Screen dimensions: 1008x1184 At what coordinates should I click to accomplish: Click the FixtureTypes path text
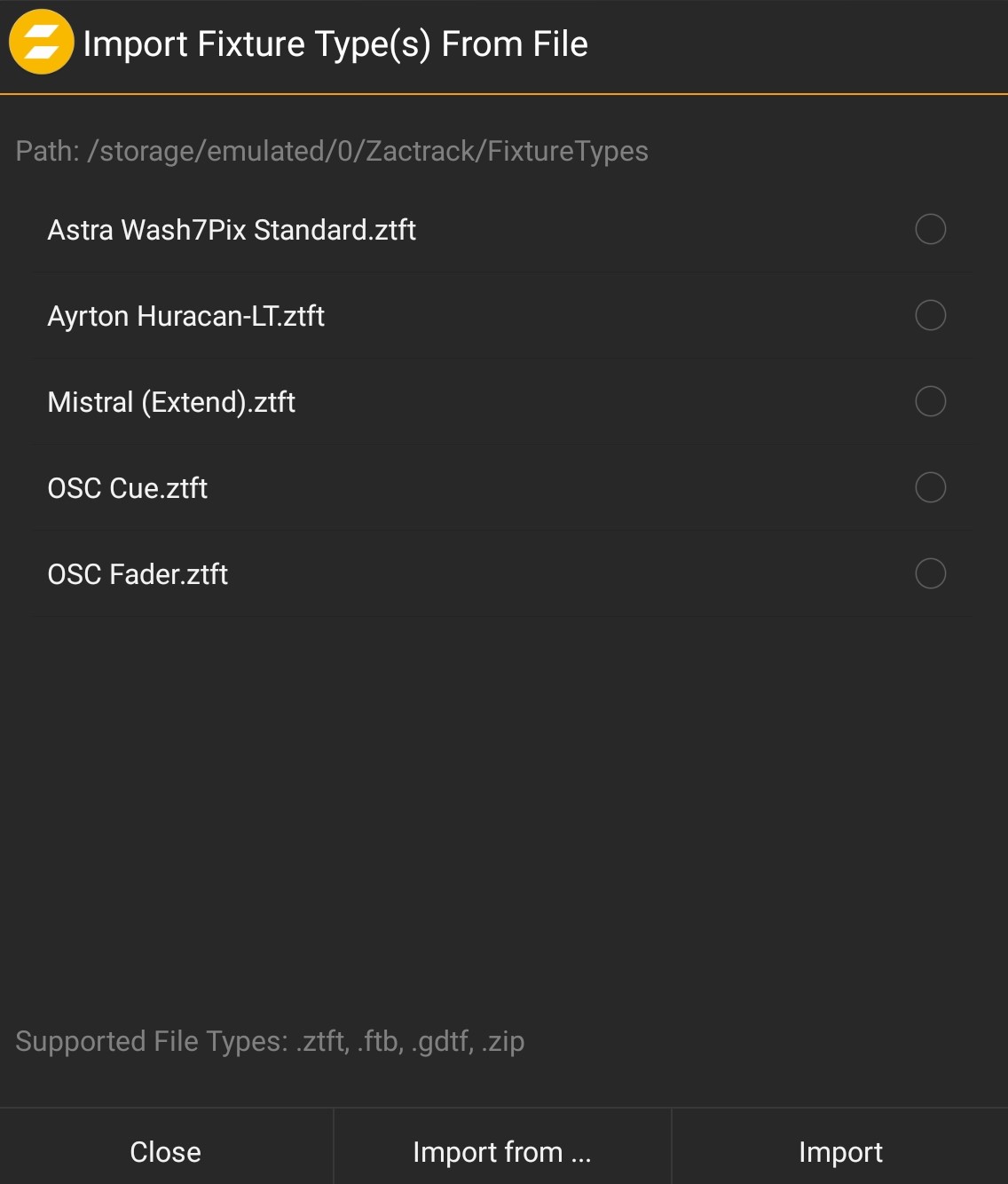point(331,151)
